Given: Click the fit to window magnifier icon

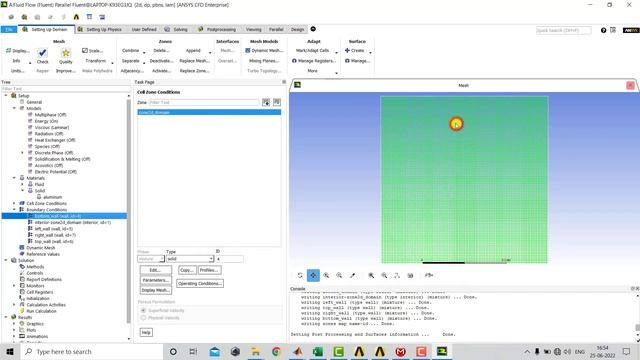Looking at the screenshot, I should pyautogui.click(x=371, y=276).
